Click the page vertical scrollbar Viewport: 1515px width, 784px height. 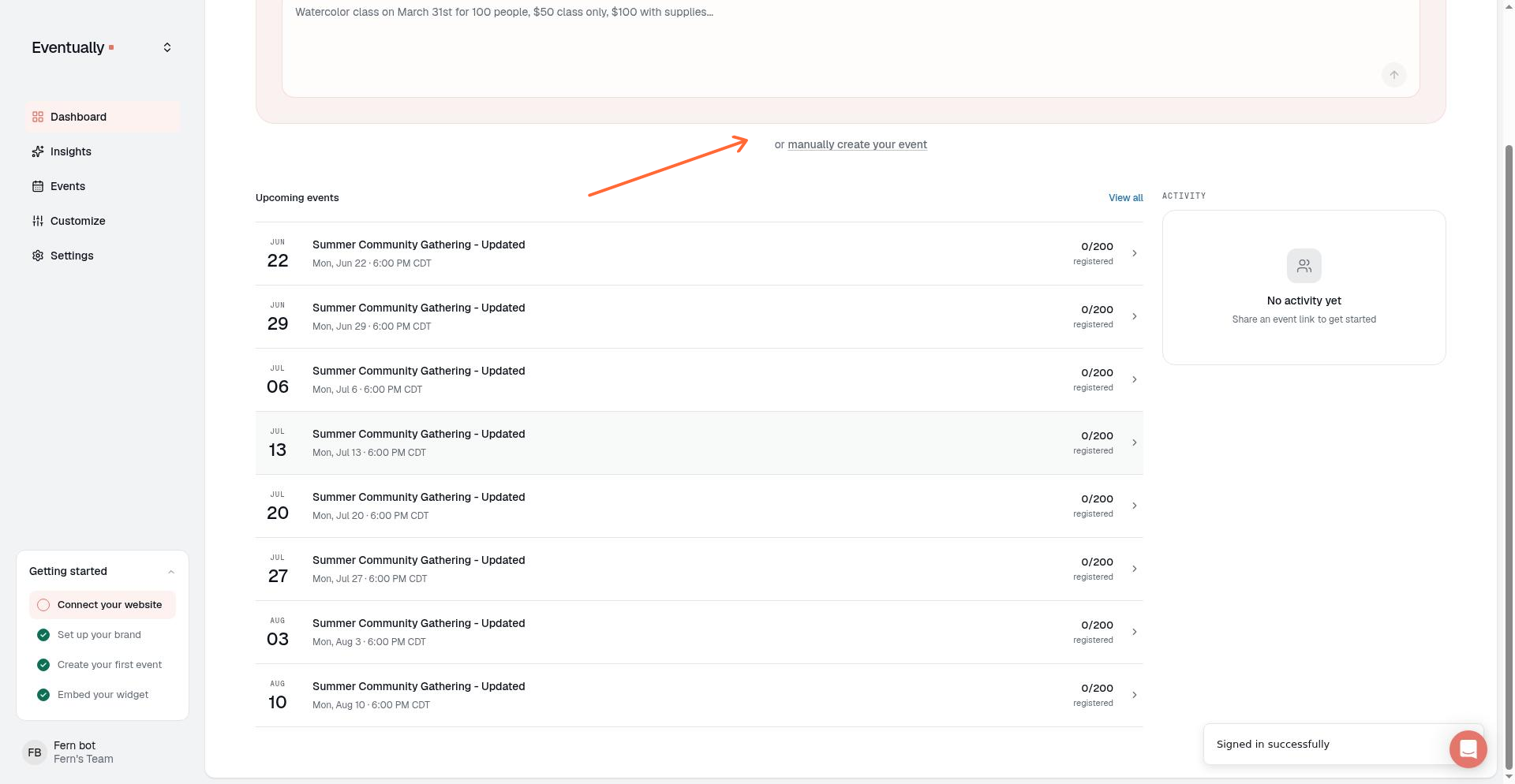1509,457
